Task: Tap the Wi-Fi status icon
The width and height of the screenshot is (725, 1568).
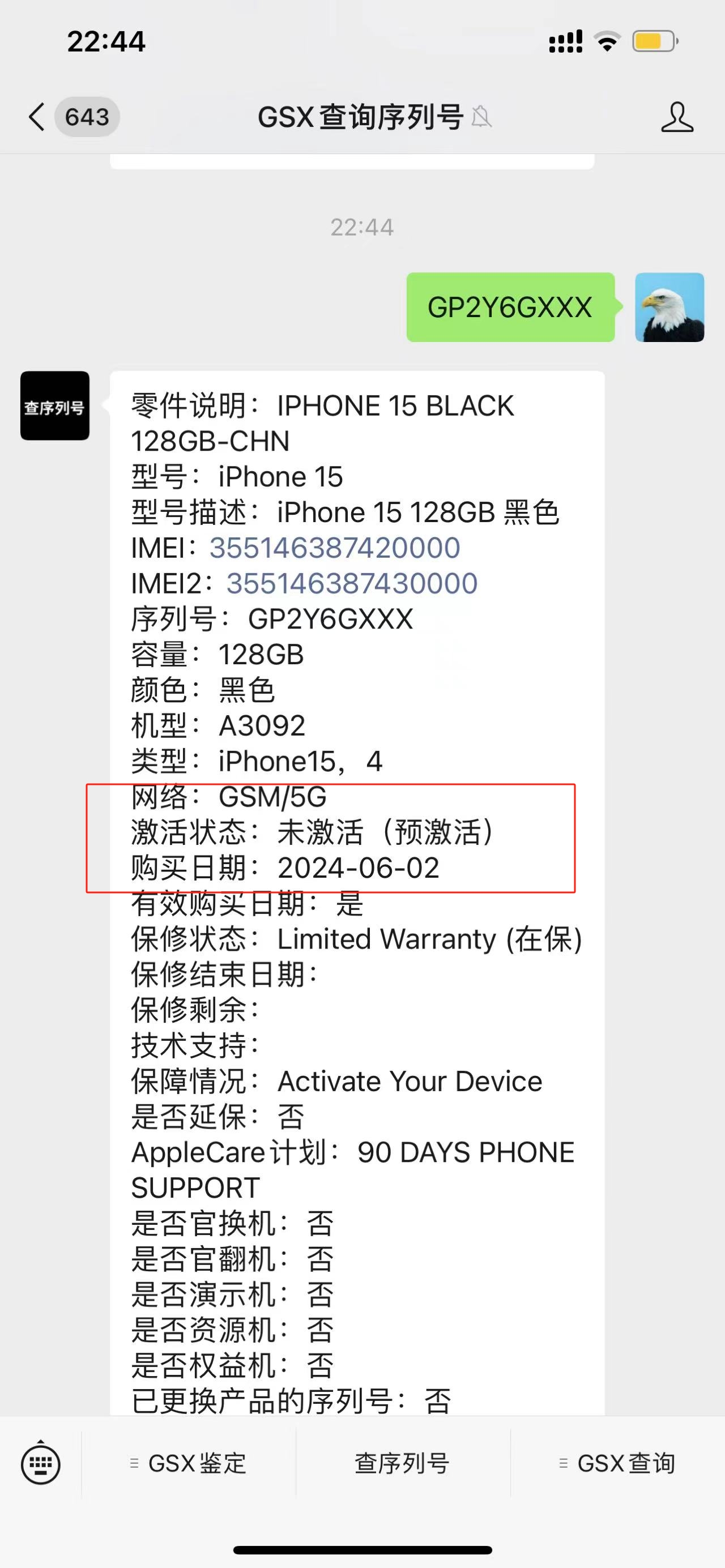Action: click(x=607, y=41)
